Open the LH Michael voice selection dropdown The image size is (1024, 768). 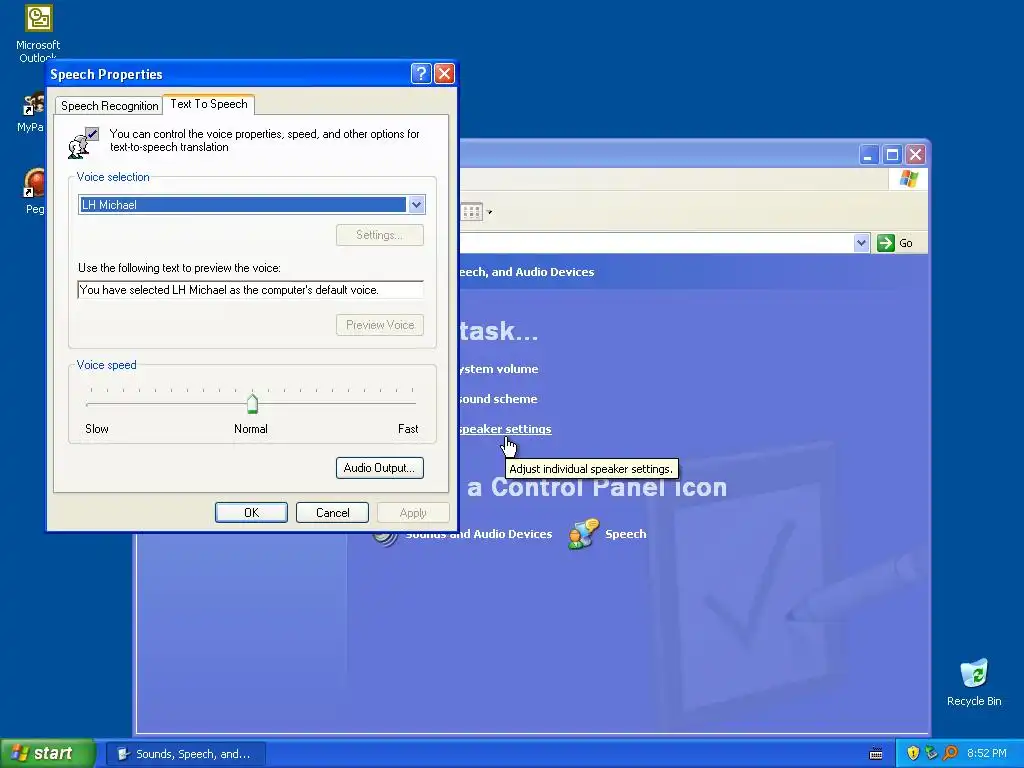click(x=416, y=204)
